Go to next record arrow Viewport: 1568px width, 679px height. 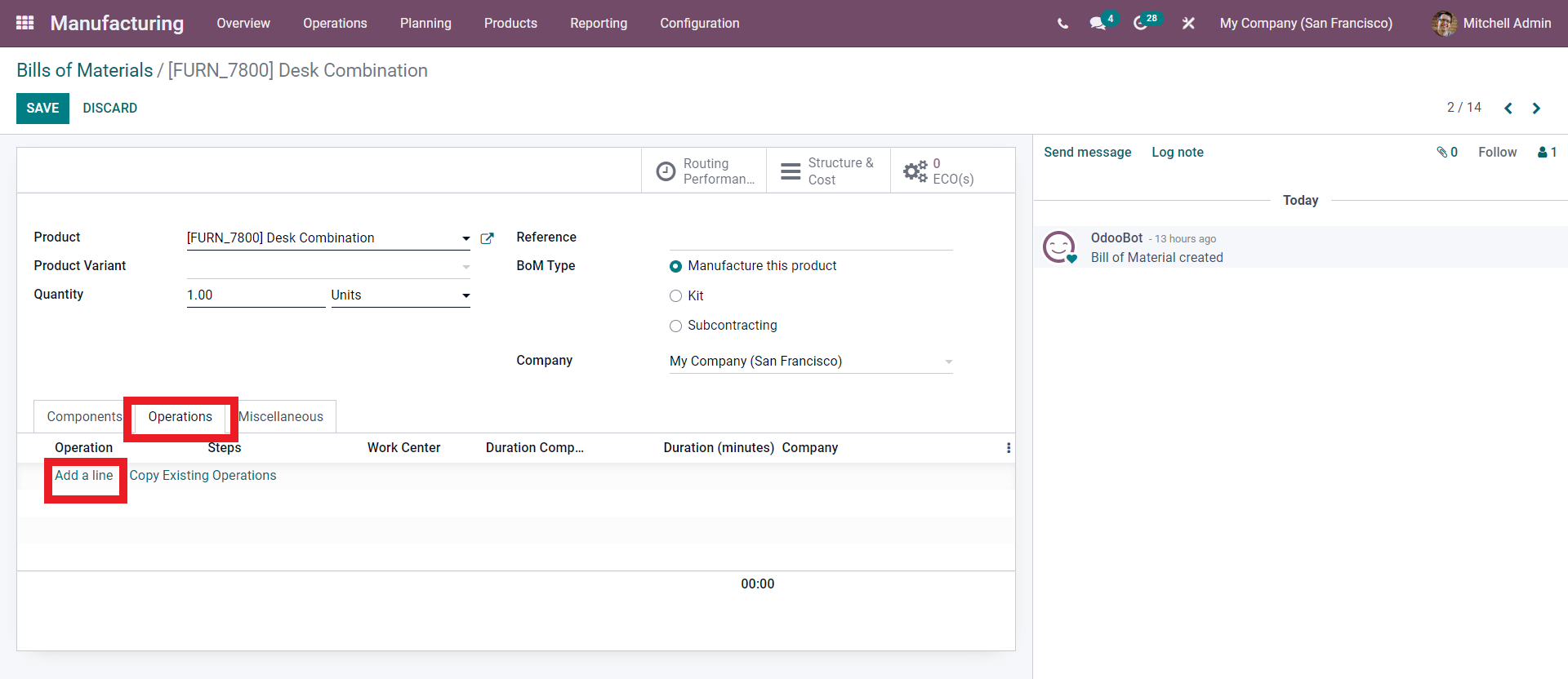(x=1536, y=108)
